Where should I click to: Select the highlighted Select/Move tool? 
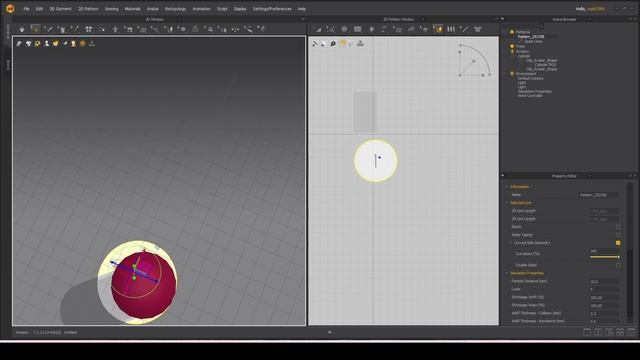pyautogui.click(x=36, y=29)
